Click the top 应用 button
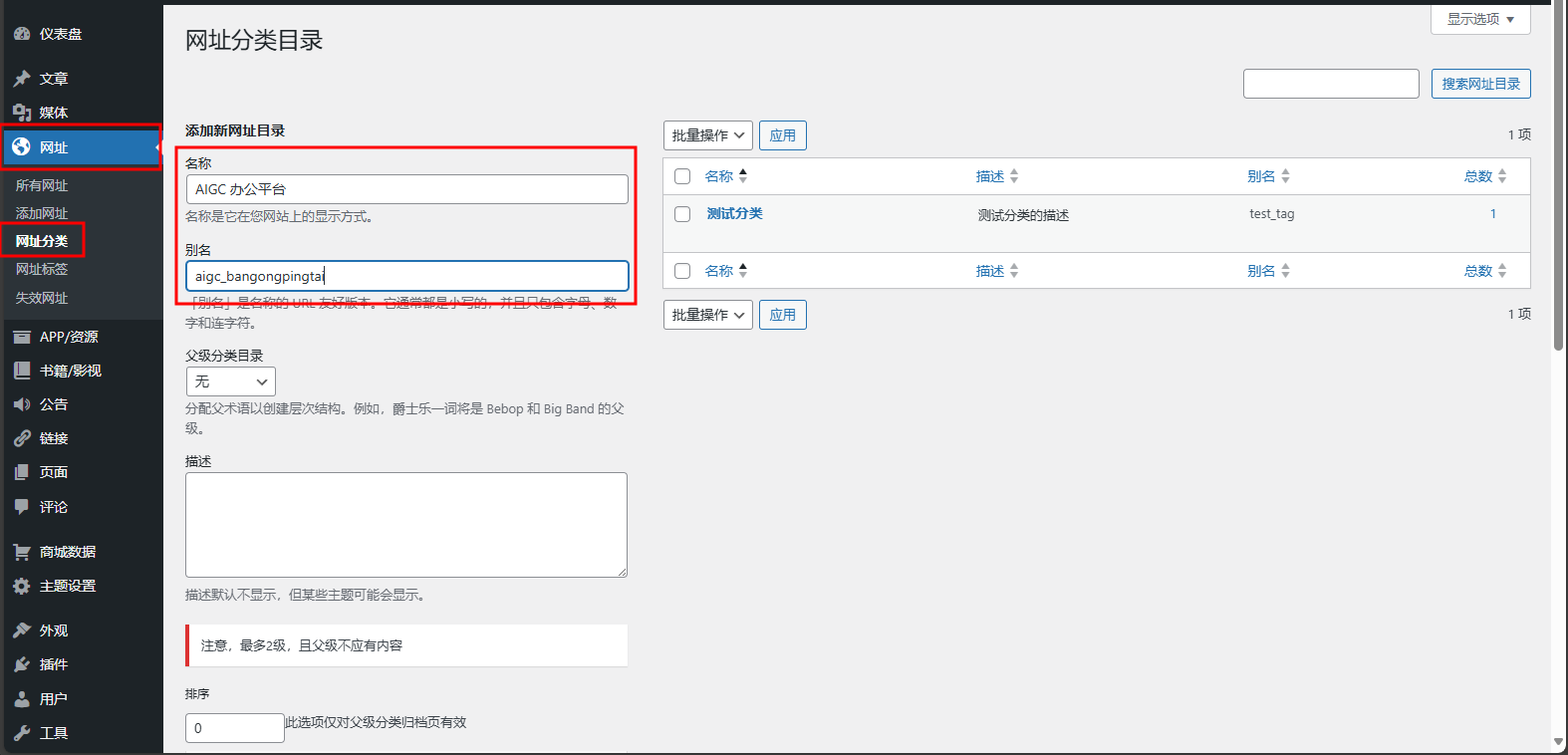1568x755 pixels. [783, 135]
